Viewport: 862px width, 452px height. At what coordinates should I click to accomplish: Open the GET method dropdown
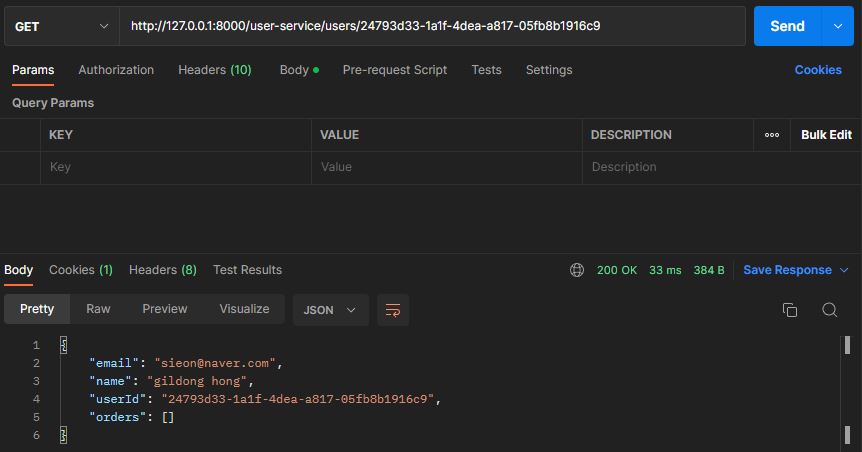click(62, 26)
